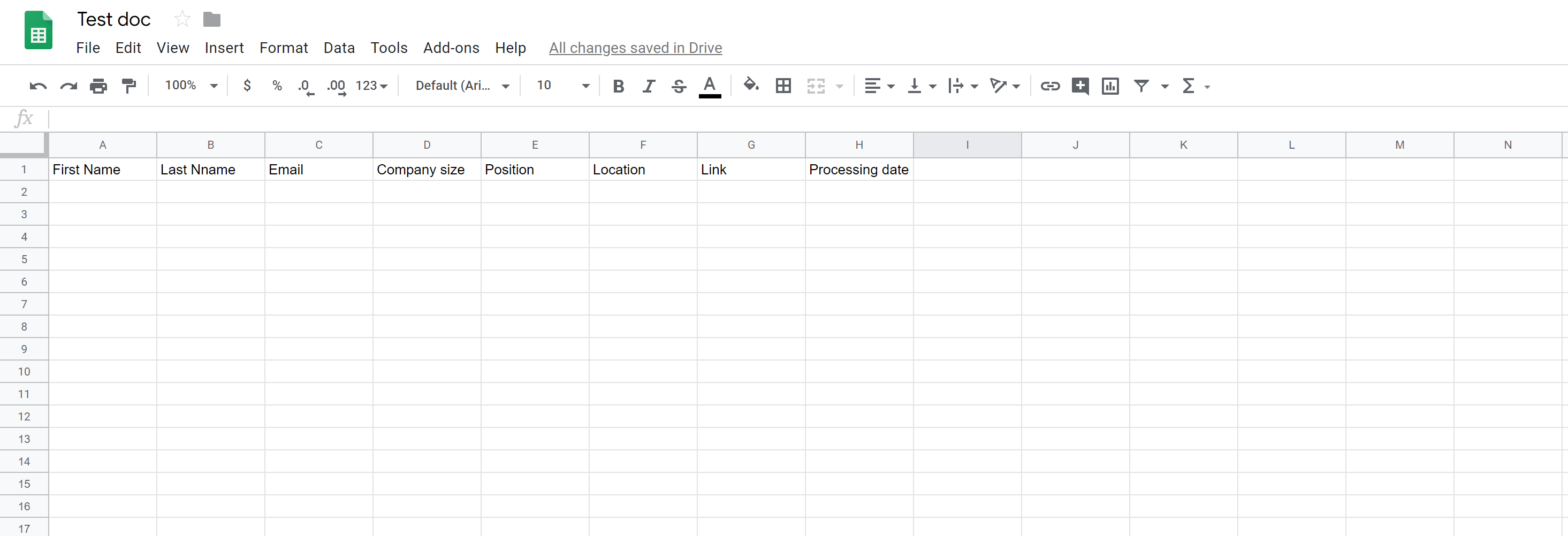Select column I header

pos(967,145)
